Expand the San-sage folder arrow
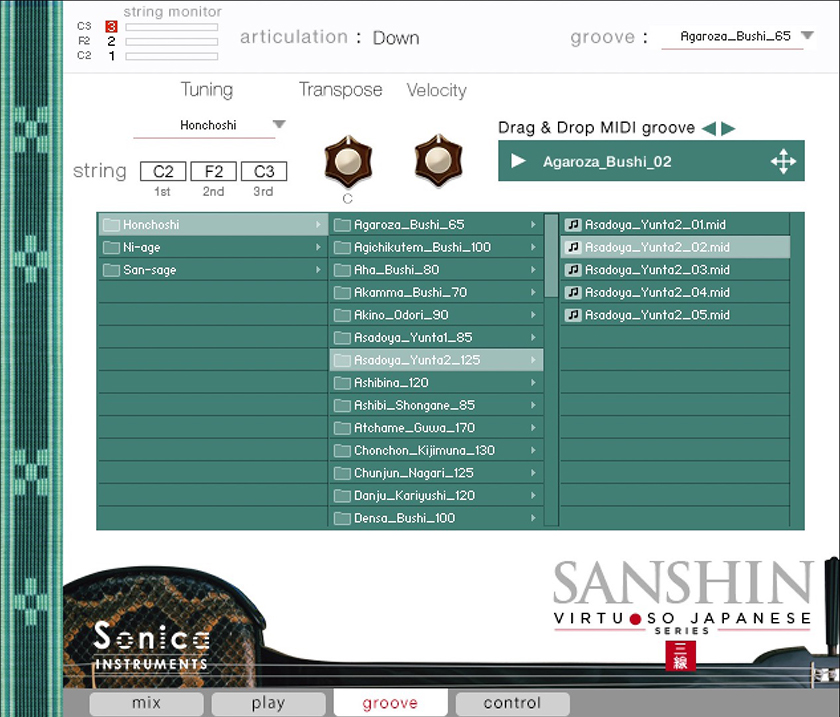Screen dimensions: 840x717 point(318,270)
